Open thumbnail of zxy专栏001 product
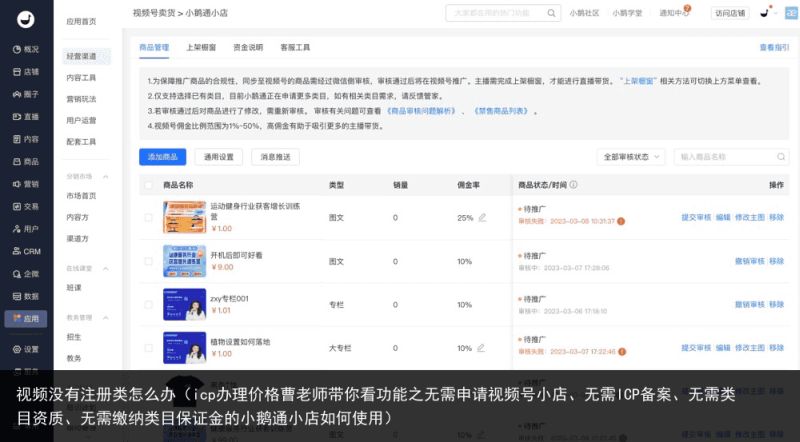 (x=184, y=305)
